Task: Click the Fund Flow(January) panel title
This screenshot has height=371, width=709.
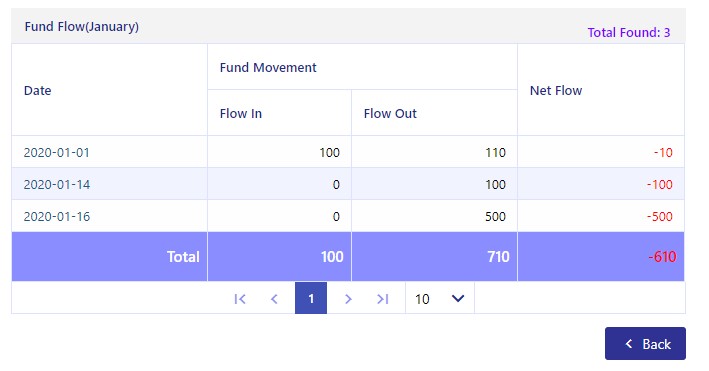Action: point(81,27)
